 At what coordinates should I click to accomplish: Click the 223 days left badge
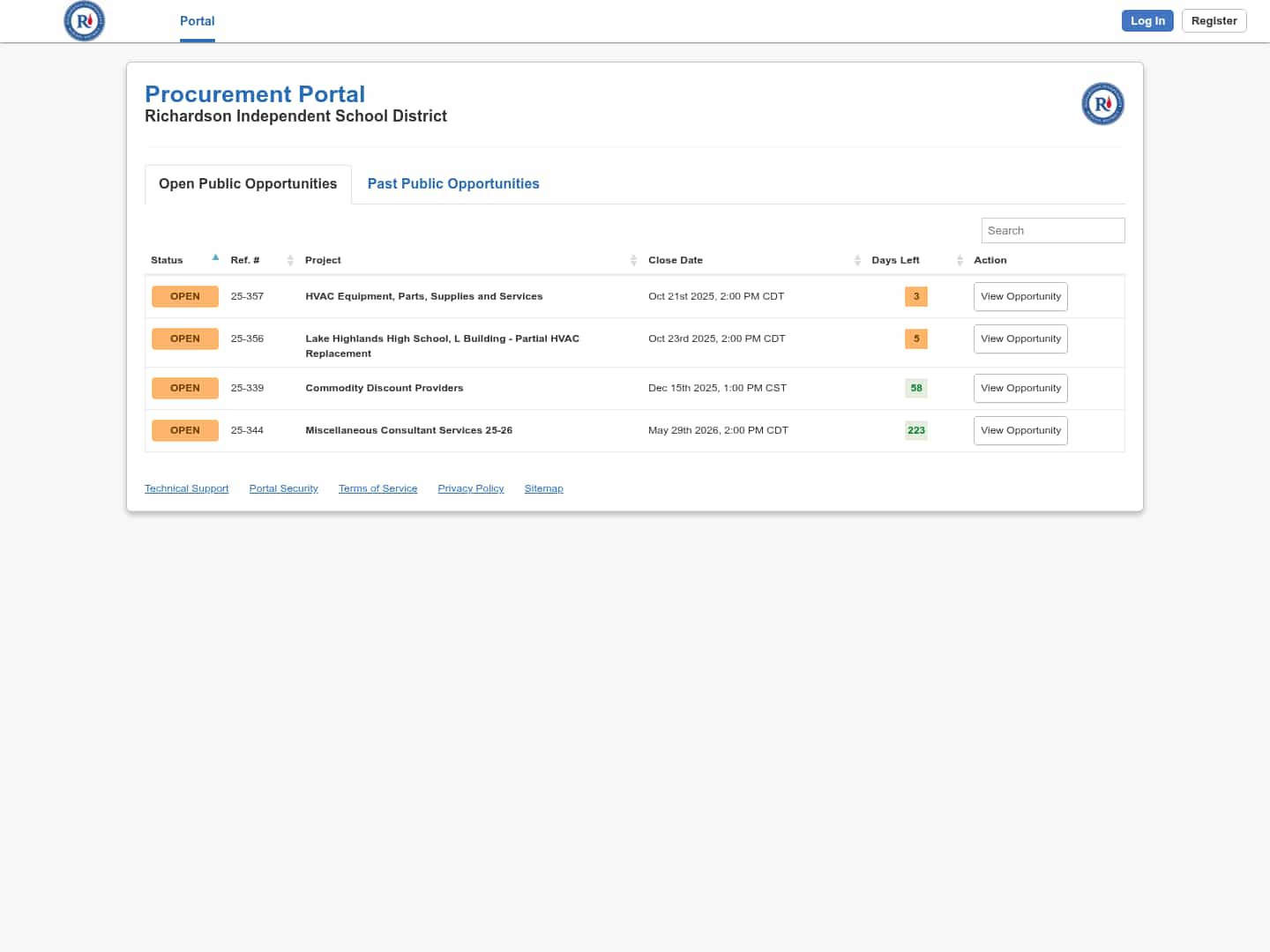tap(916, 430)
